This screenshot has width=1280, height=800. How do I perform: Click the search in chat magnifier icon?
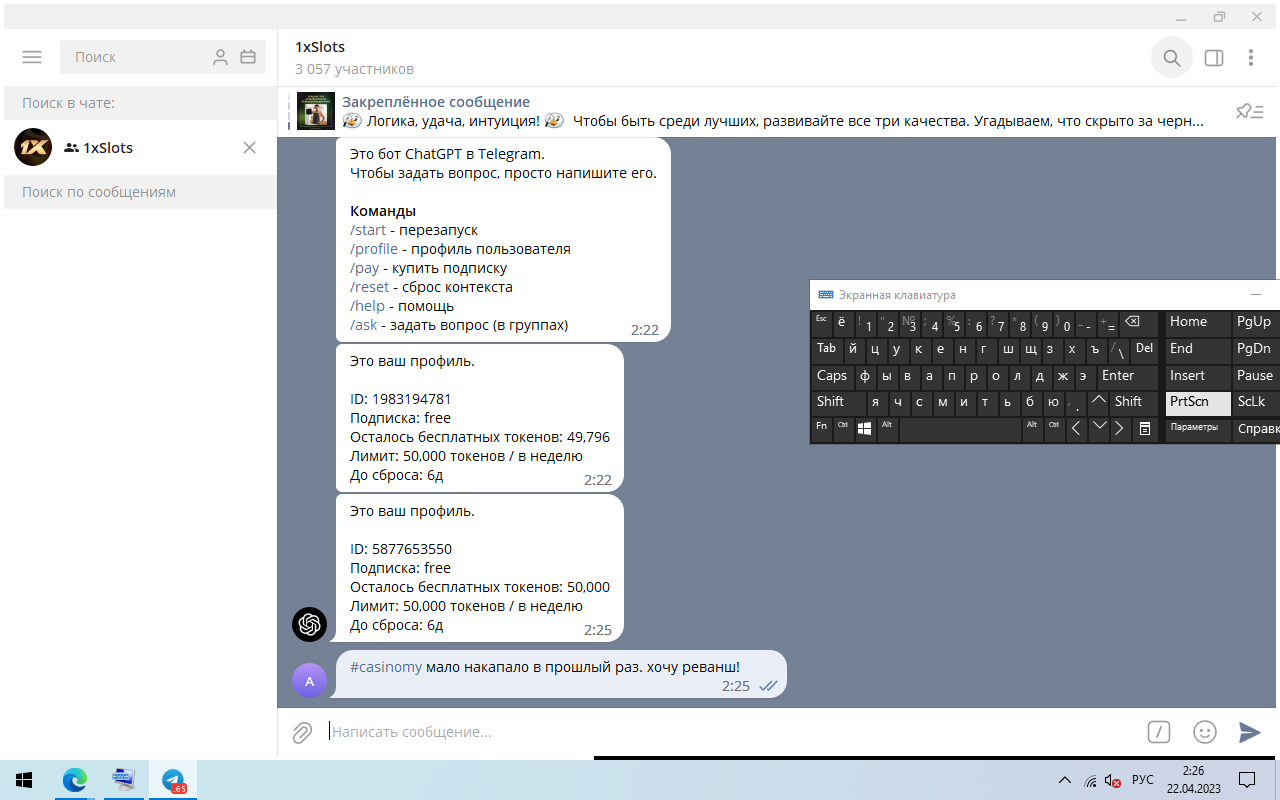point(1172,58)
